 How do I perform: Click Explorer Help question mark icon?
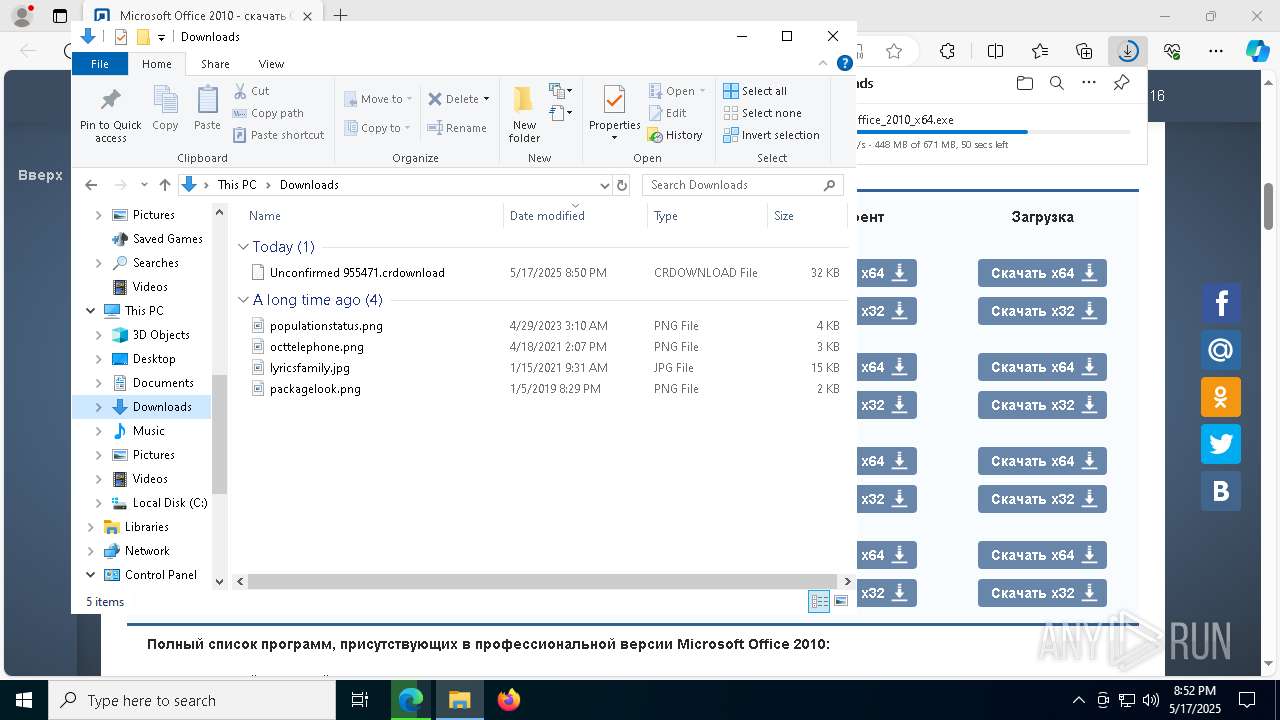[x=845, y=63]
